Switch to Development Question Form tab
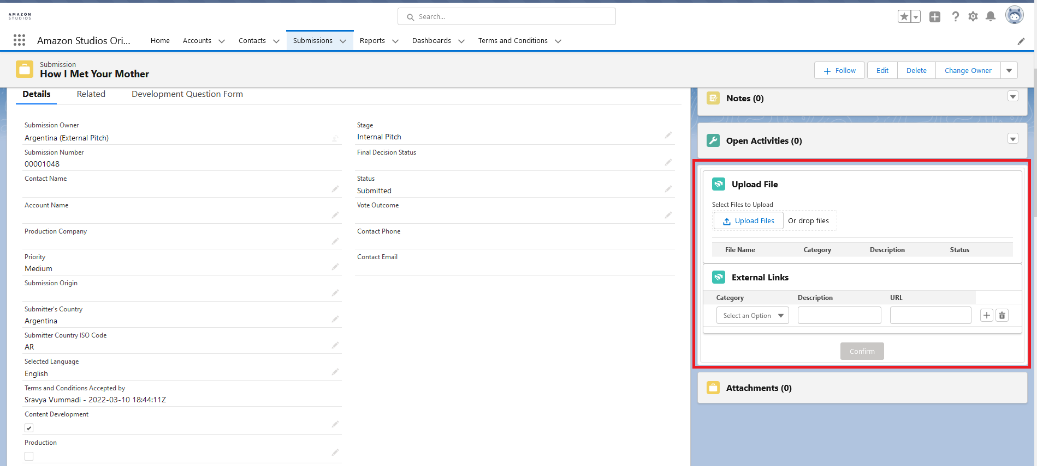This screenshot has height=466, width=1037. (x=187, y=94)
